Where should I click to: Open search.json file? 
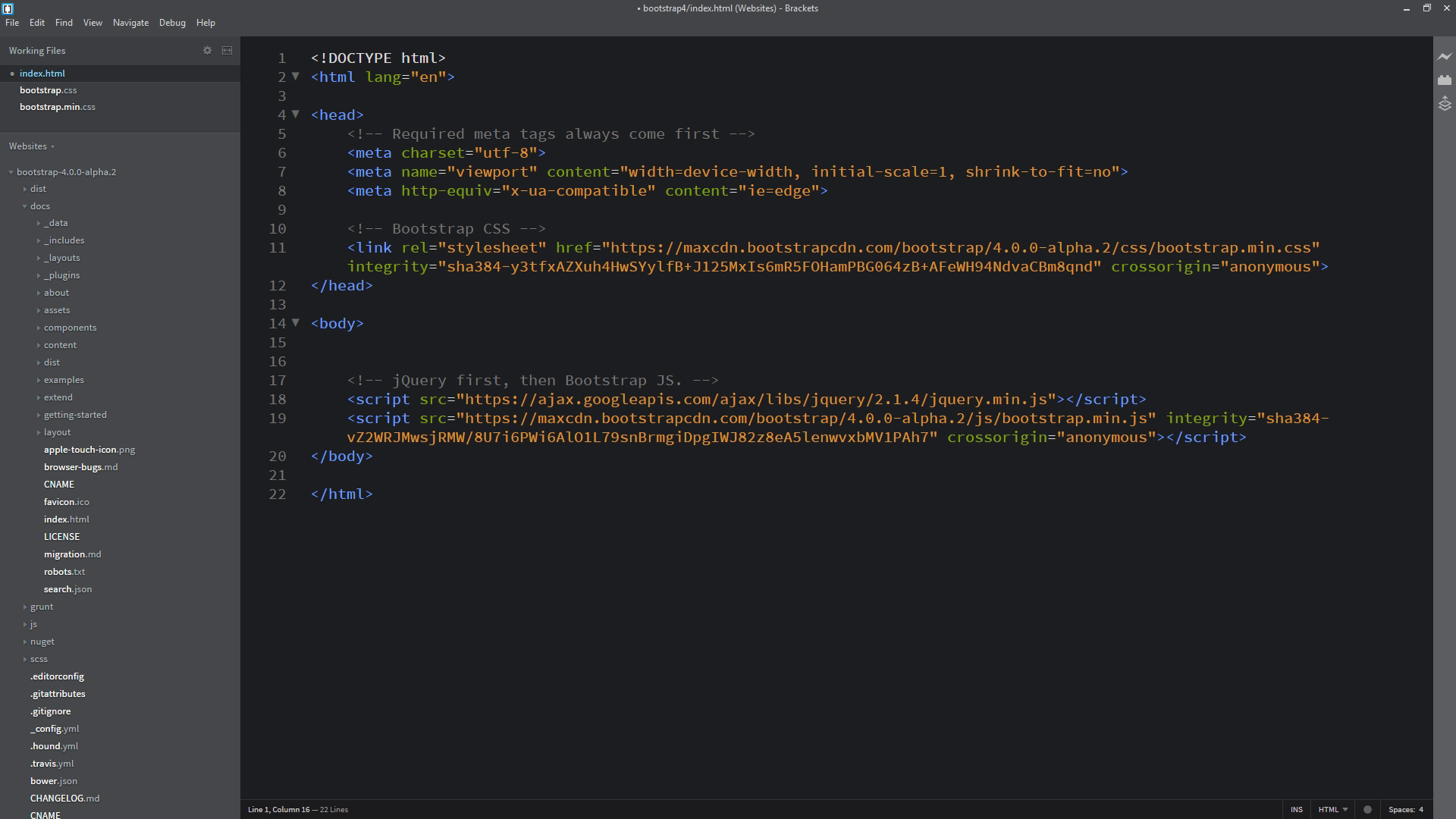67,589
